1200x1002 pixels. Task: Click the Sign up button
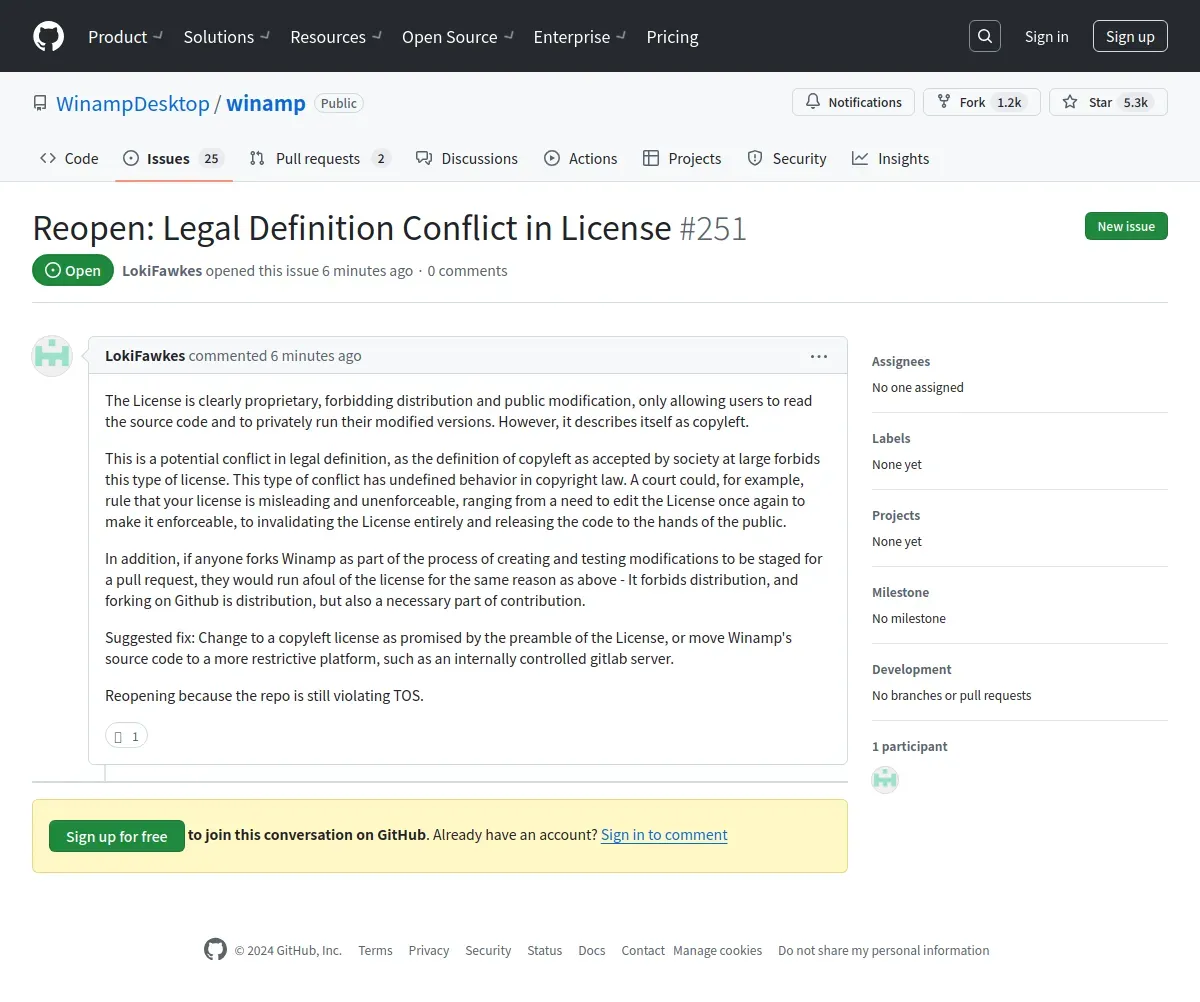(x=1130, y=36)
